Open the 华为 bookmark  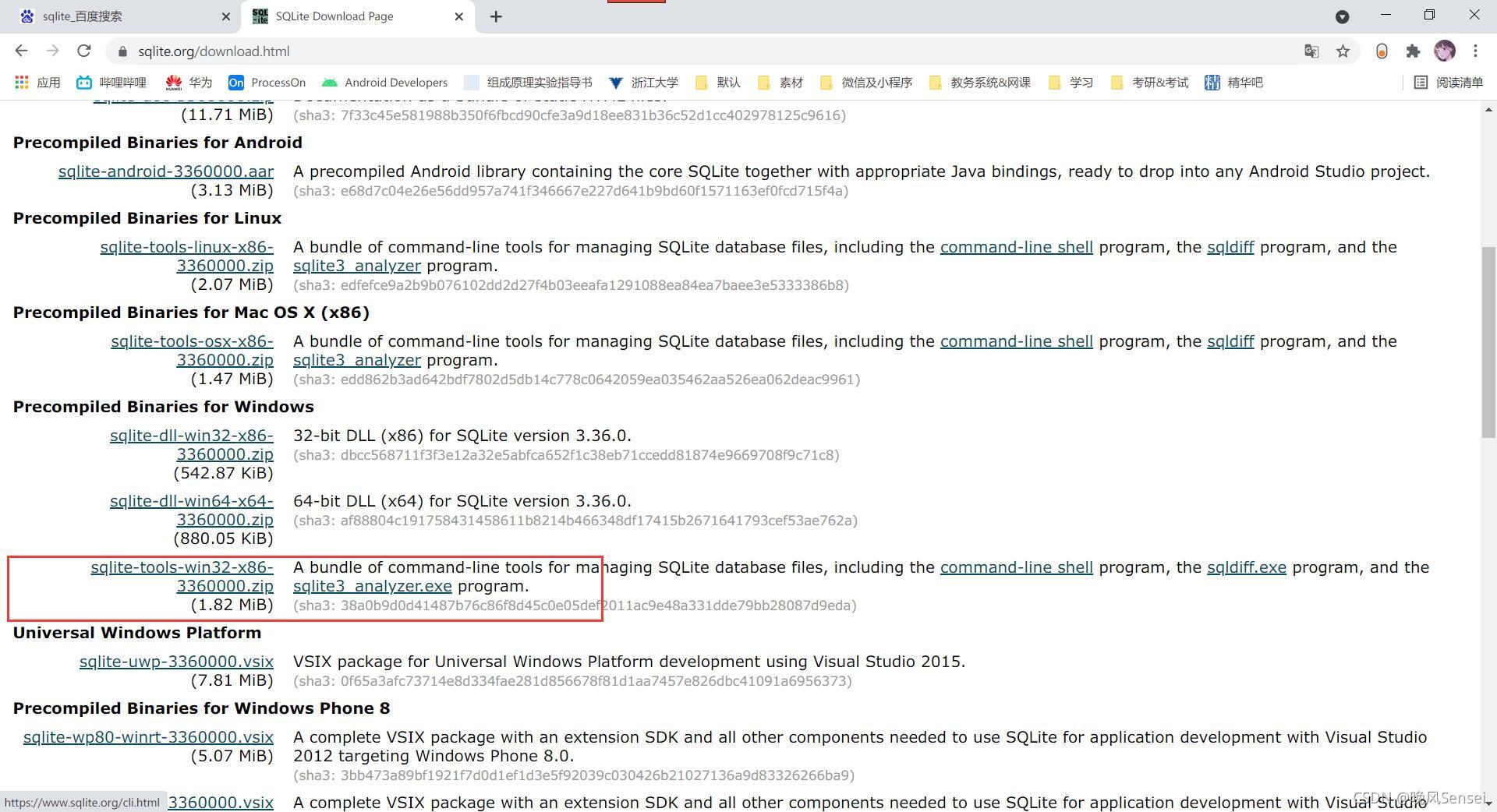189,83
